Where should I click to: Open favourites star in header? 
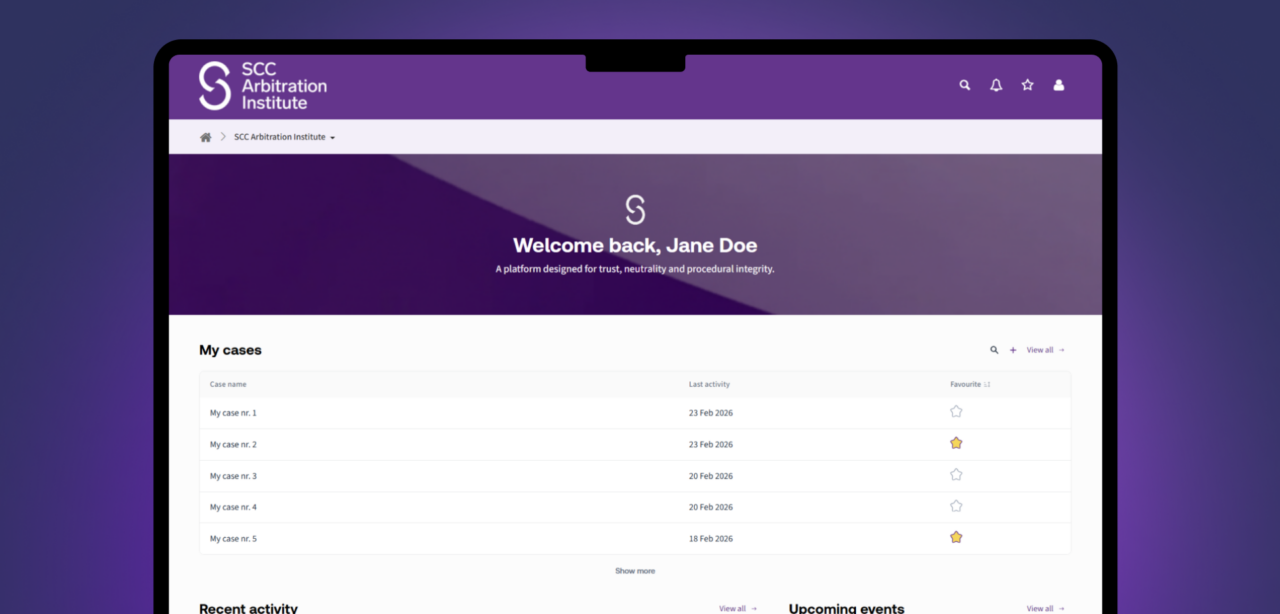click(1027, 86)
